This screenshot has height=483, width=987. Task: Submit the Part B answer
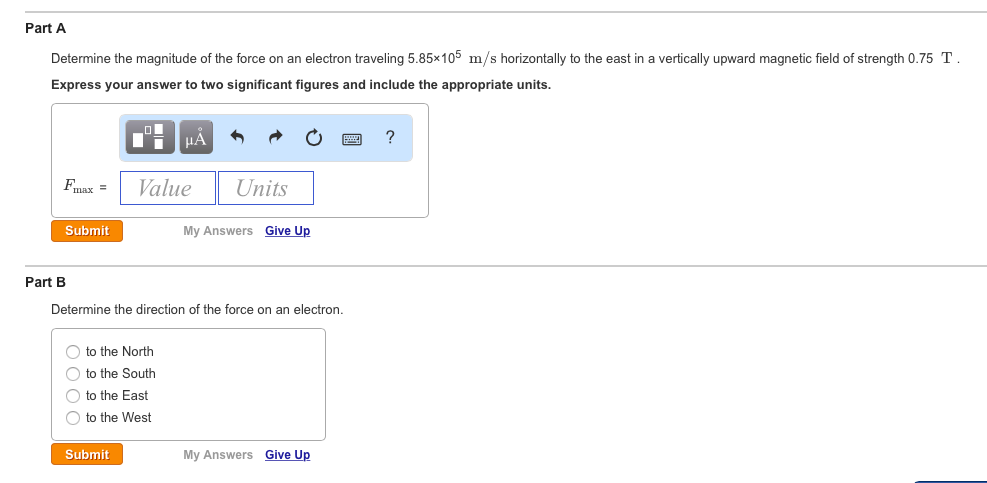click(87, 455)
